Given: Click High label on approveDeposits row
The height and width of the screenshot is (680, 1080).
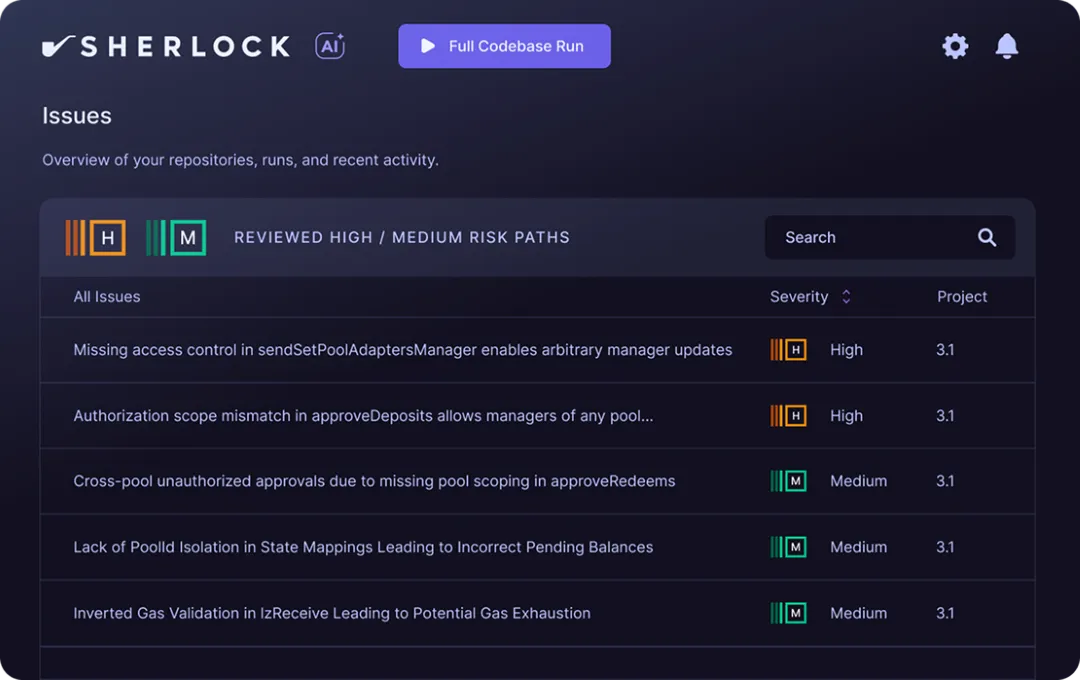Looking at the screenshot, I should (x=847, y=416).
